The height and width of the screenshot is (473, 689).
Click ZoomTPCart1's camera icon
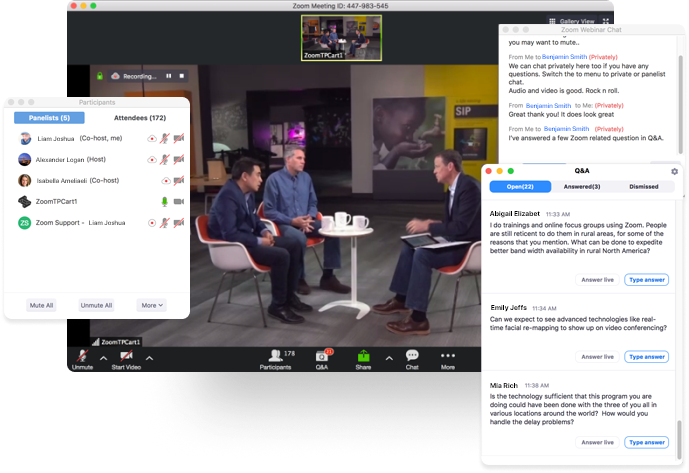click(x=178, y=201)
